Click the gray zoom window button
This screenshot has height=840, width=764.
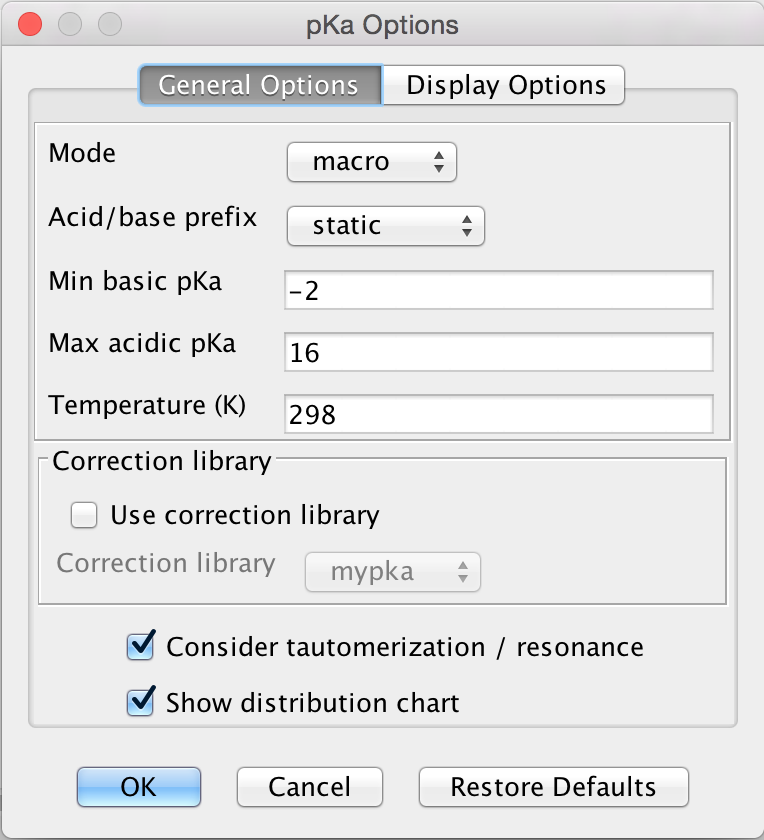(x=109, y=24)
